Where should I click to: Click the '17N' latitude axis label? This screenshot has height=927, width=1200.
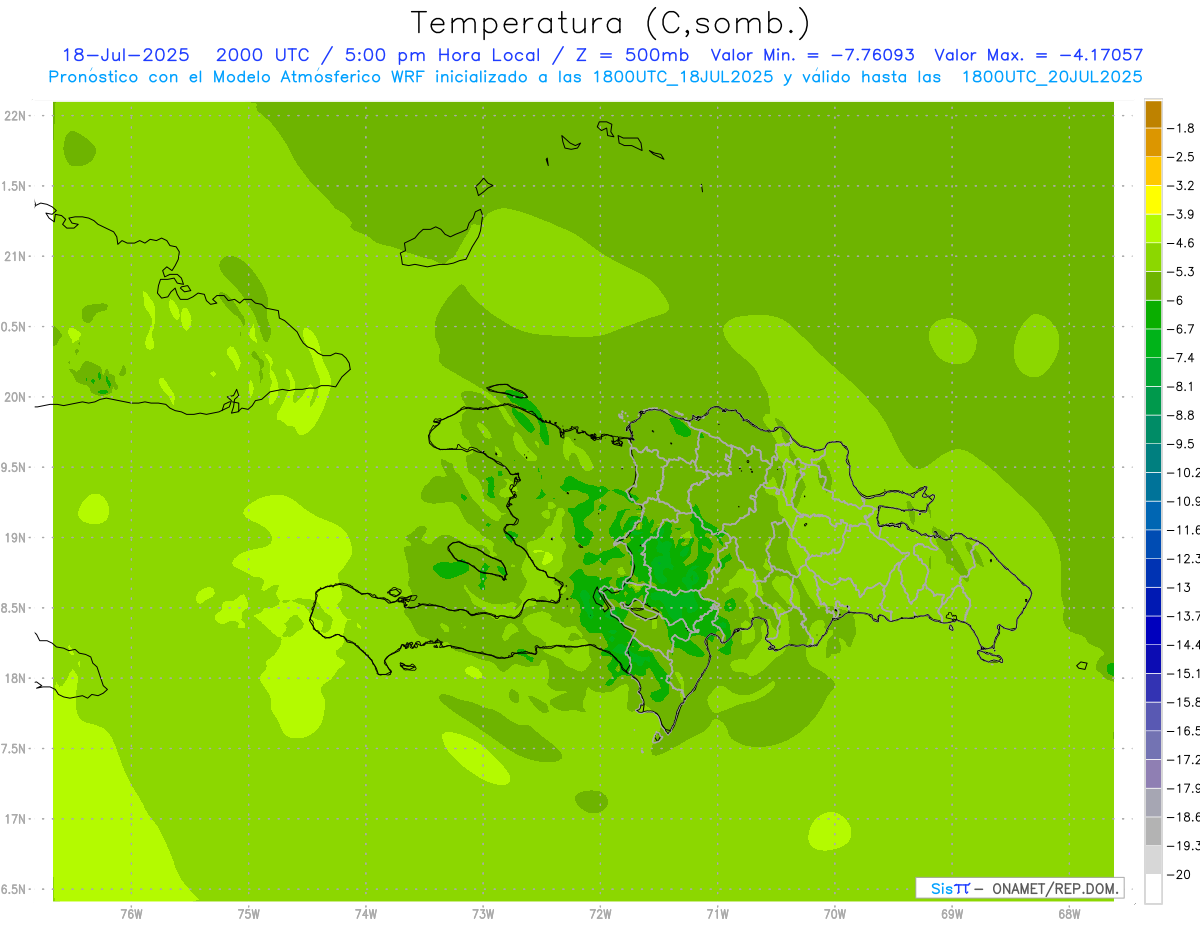[15, 819]
